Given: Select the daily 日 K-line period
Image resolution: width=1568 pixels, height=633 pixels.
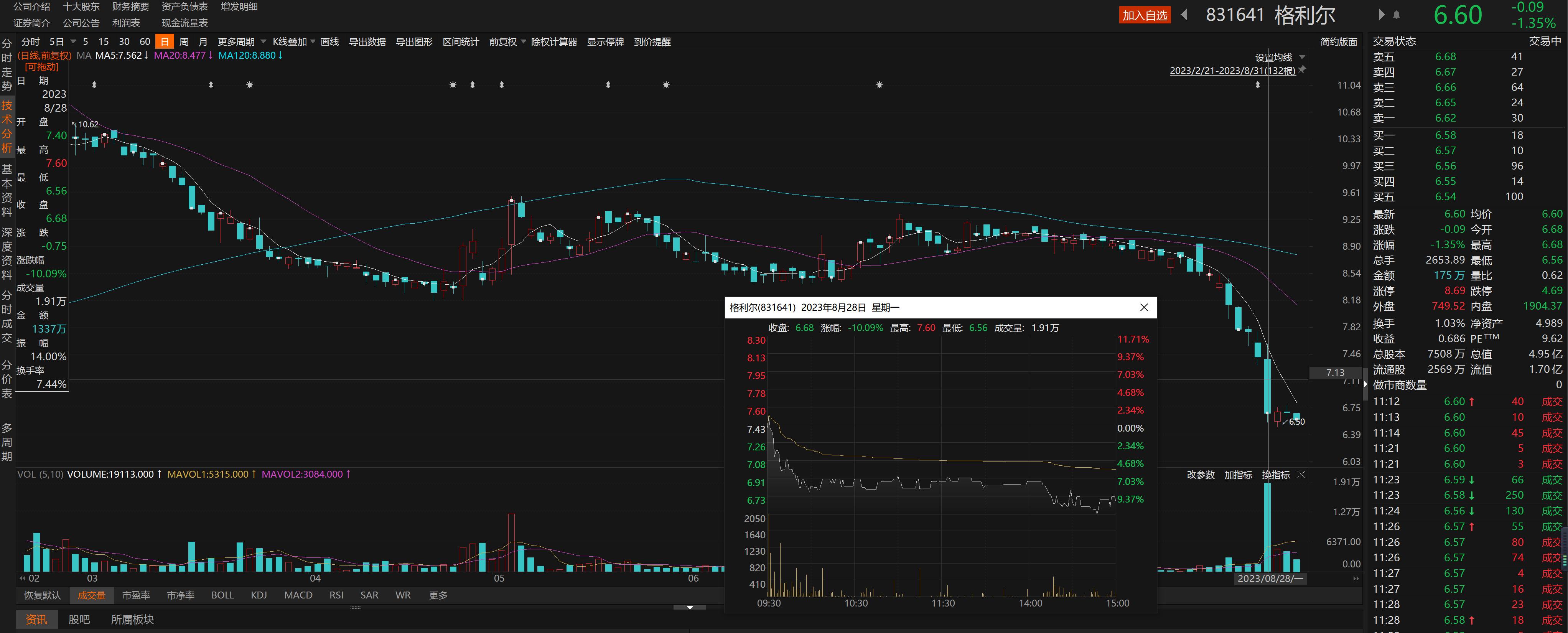Looking at the screenshot, I should (164, 41).
